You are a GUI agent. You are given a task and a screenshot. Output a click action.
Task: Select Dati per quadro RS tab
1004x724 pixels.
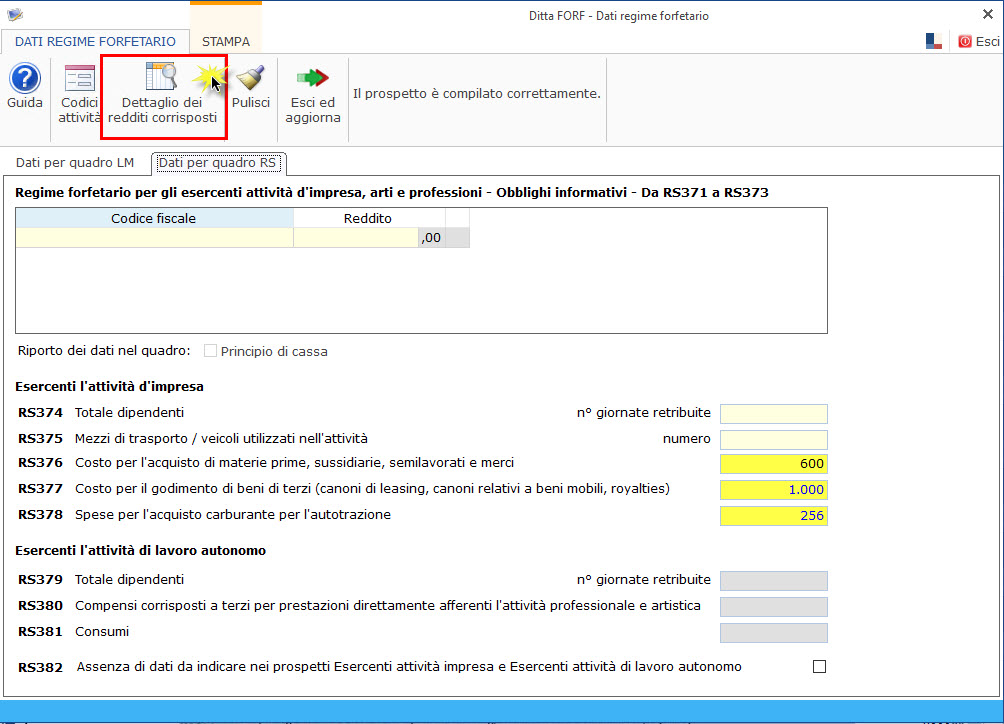click(x=218, y=162)
